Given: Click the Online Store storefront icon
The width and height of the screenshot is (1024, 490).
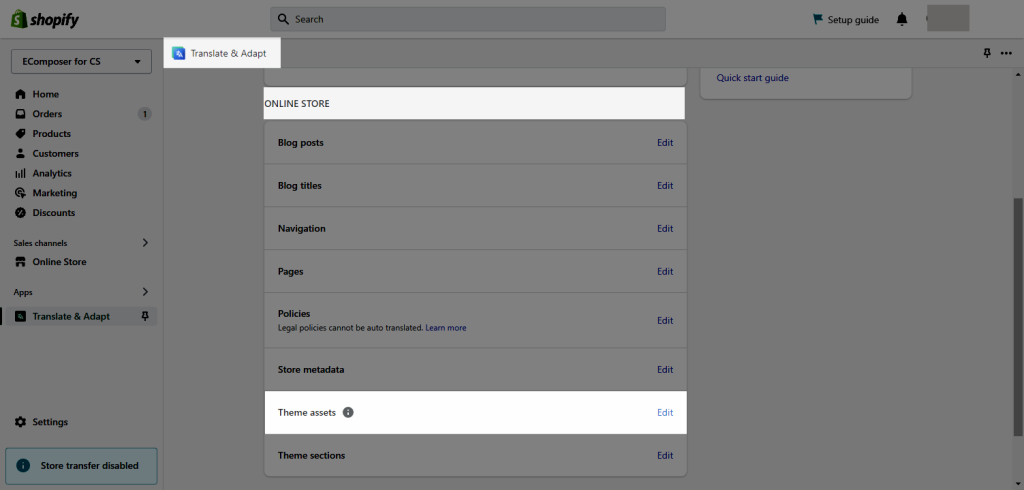Looking at the screenshot, I should (20, 261).
